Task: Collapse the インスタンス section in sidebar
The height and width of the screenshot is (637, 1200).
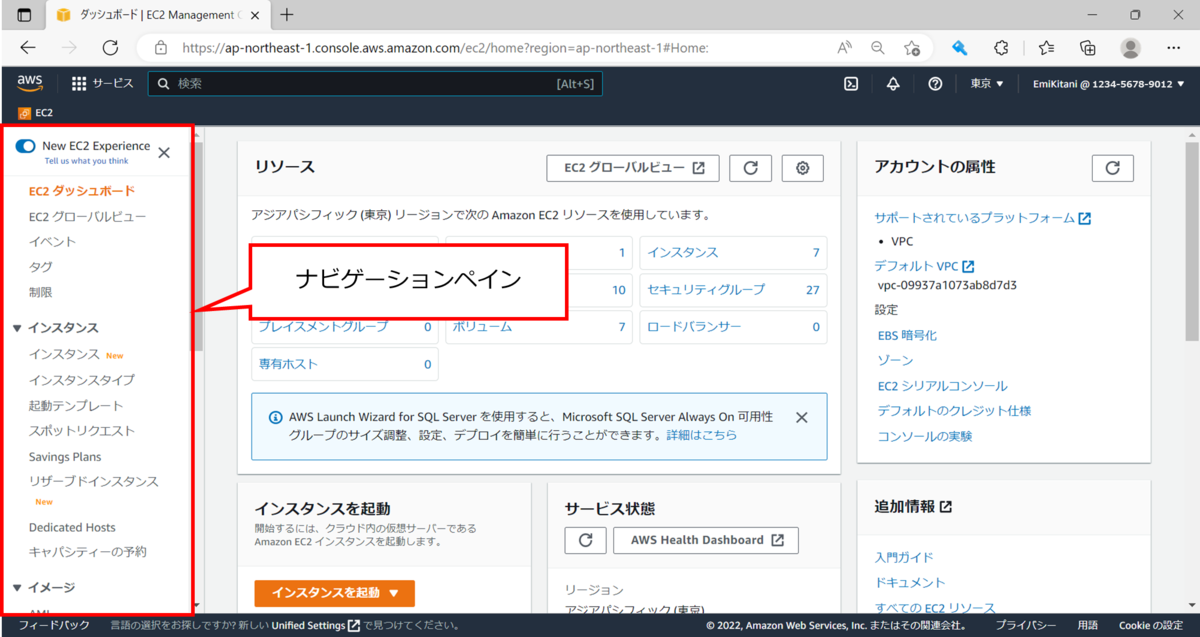Action: point(17,328)
